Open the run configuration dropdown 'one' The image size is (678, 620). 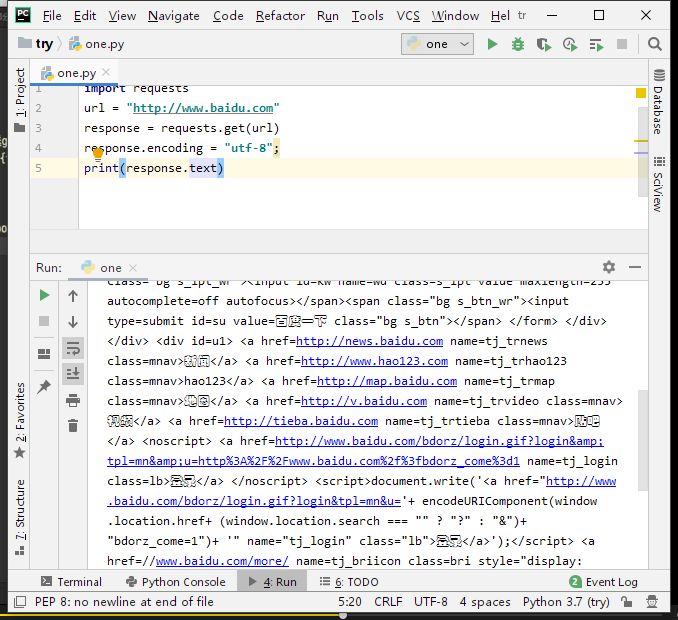click(437, 44)
